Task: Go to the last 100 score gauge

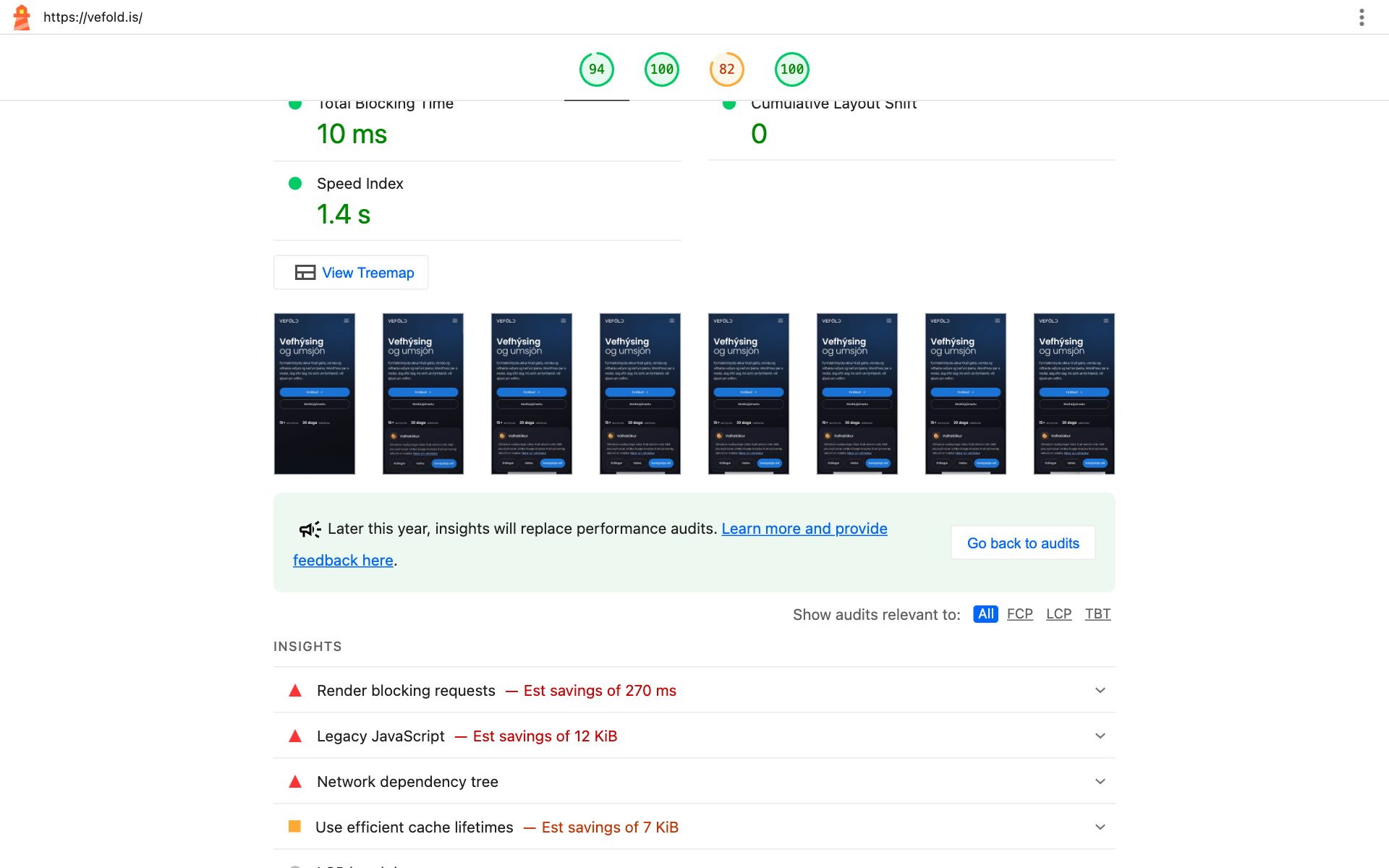Action: point(792,69)
